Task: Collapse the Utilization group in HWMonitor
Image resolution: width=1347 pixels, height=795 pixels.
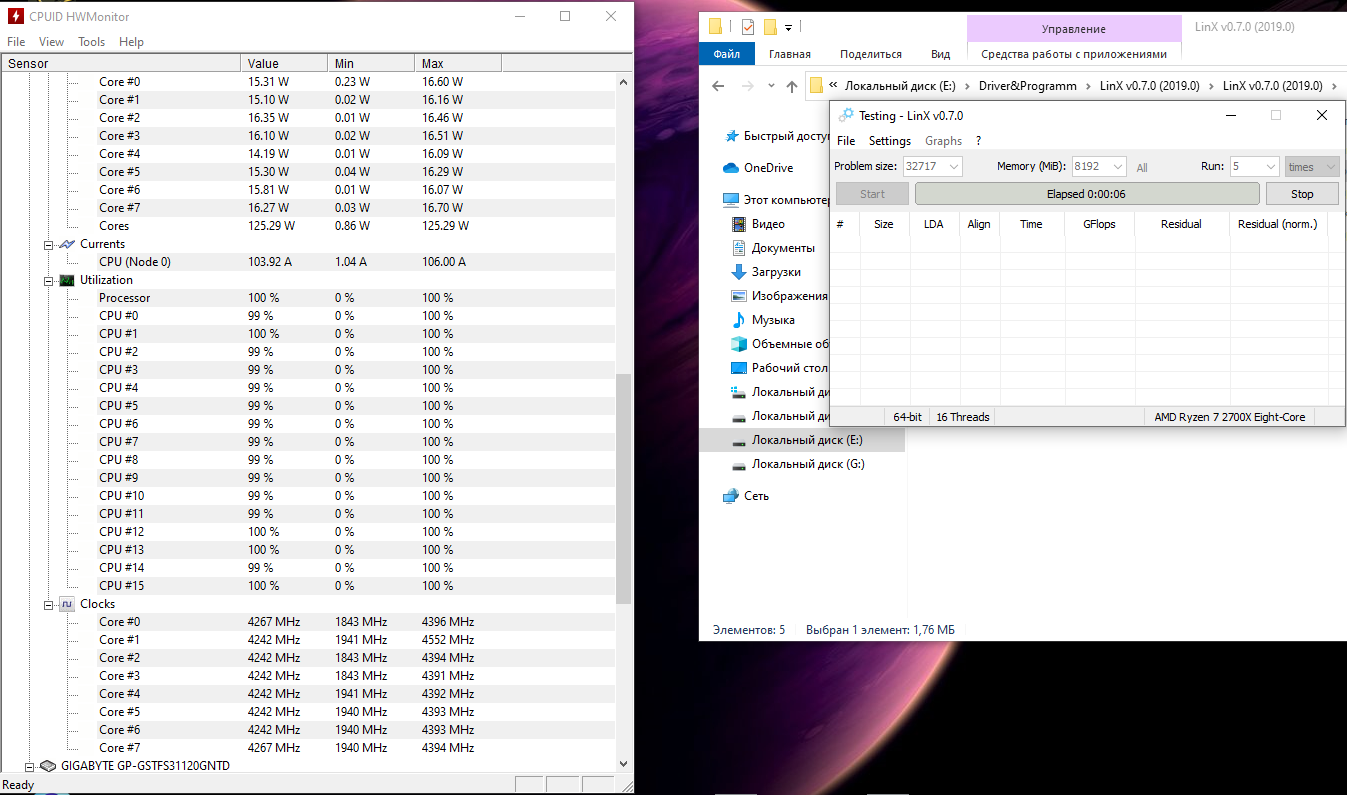Action: tap(48, 280)
